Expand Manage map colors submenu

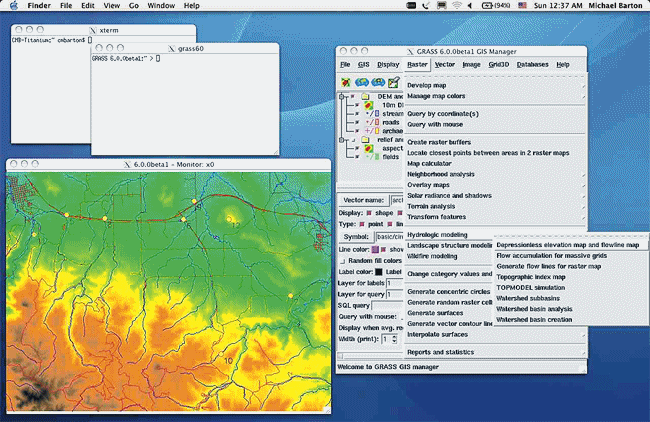point(495,96)
